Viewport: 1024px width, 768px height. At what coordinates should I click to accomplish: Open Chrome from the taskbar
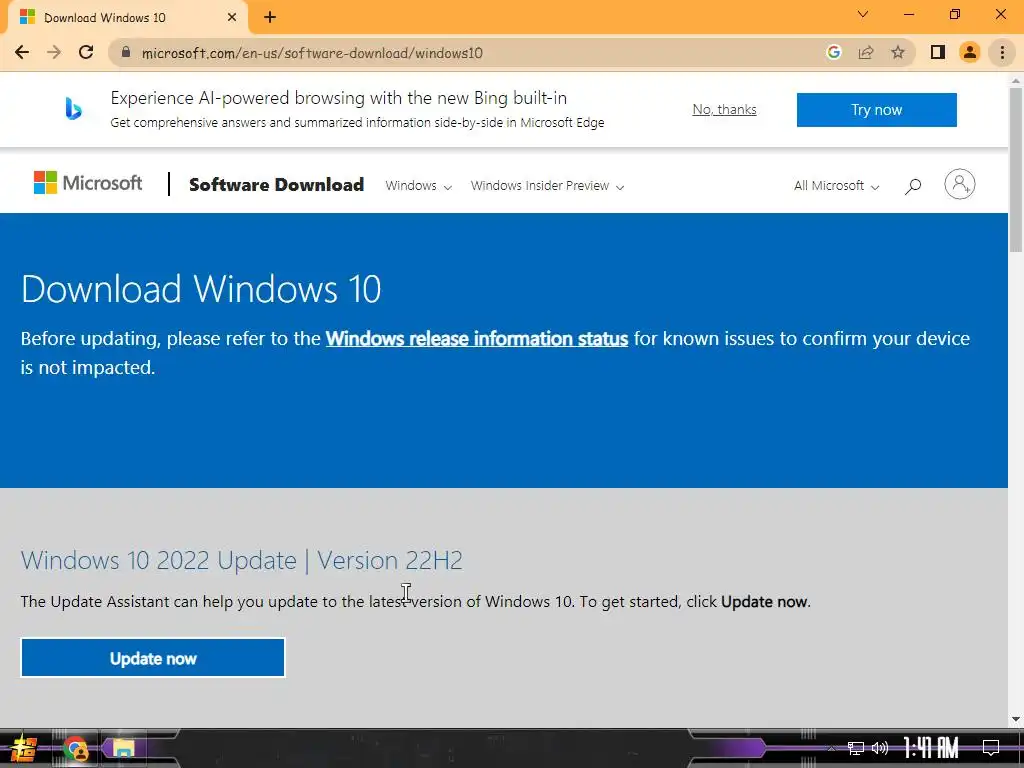(x=76, y=748)
